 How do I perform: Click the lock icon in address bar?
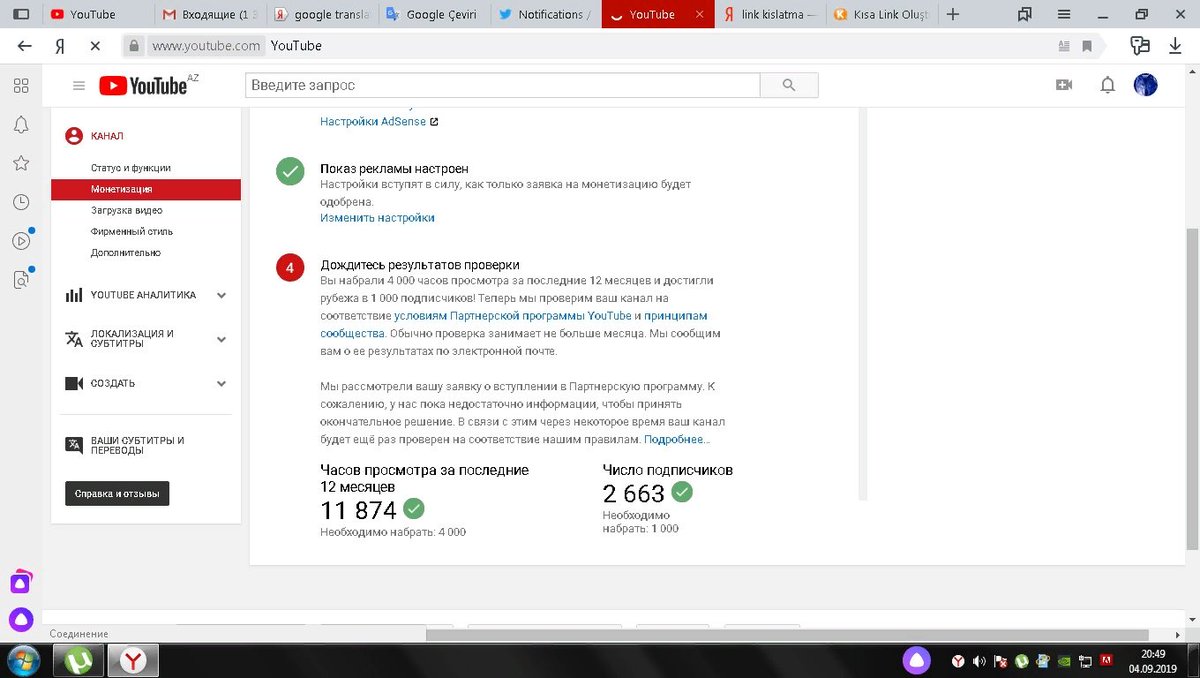(134, 46)
